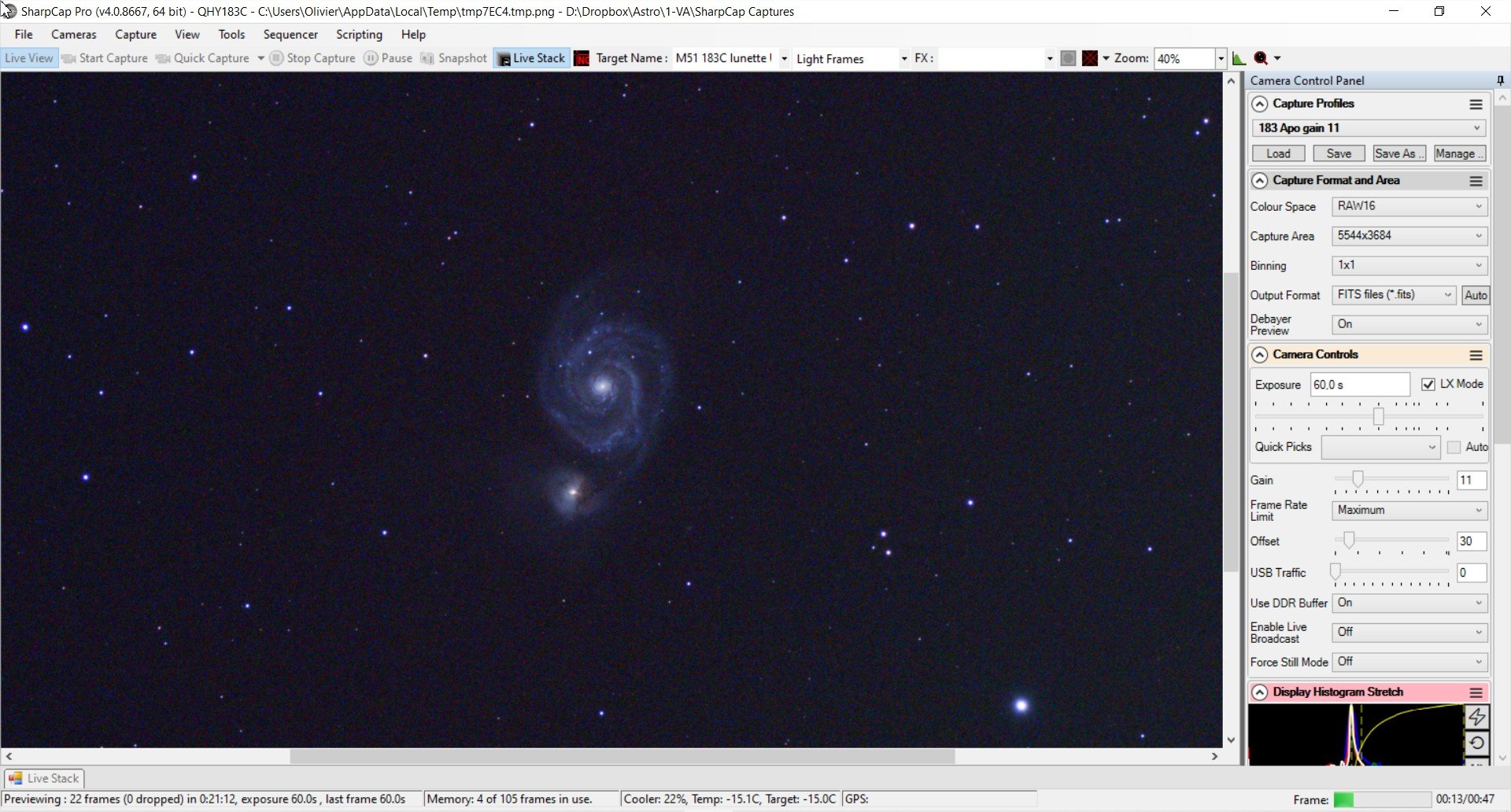Open the reticule overlay dropdown arrow

(x=1106, y=58)
